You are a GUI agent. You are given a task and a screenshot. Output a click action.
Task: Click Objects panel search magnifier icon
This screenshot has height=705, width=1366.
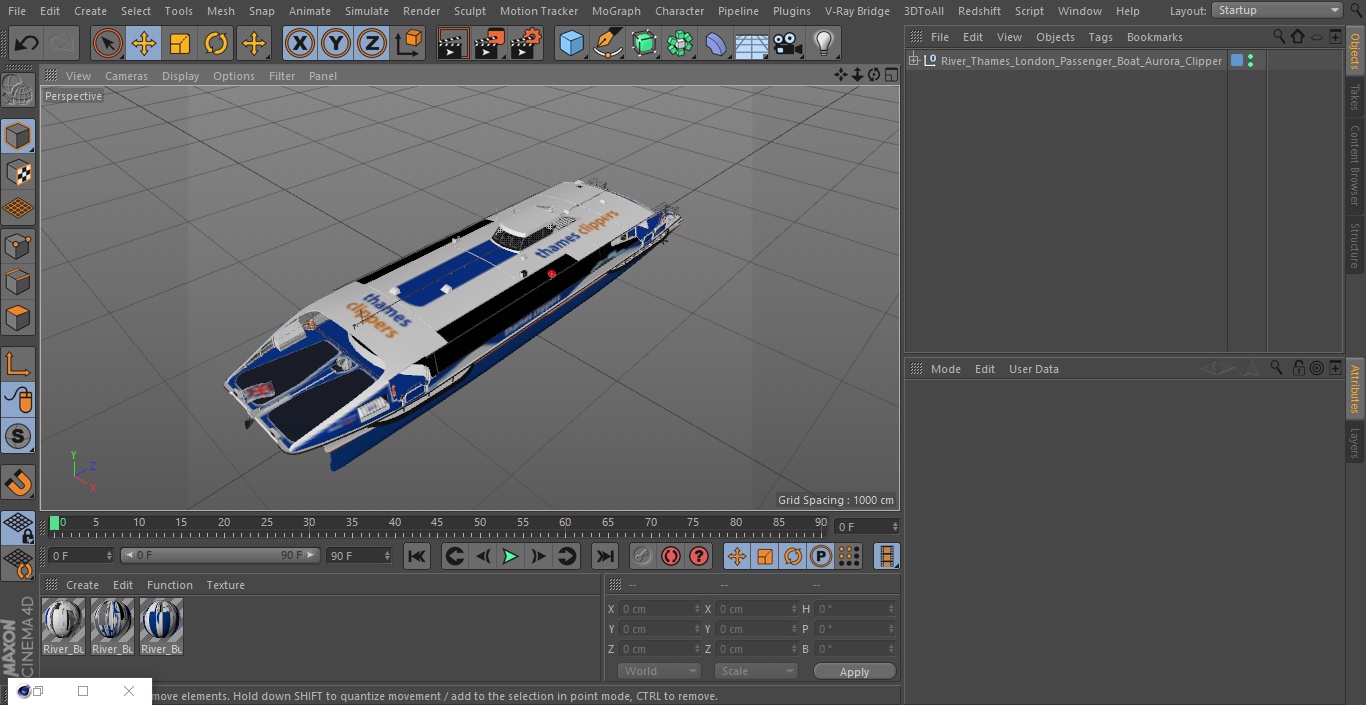pyautogui.click(x=1278, y=37)
